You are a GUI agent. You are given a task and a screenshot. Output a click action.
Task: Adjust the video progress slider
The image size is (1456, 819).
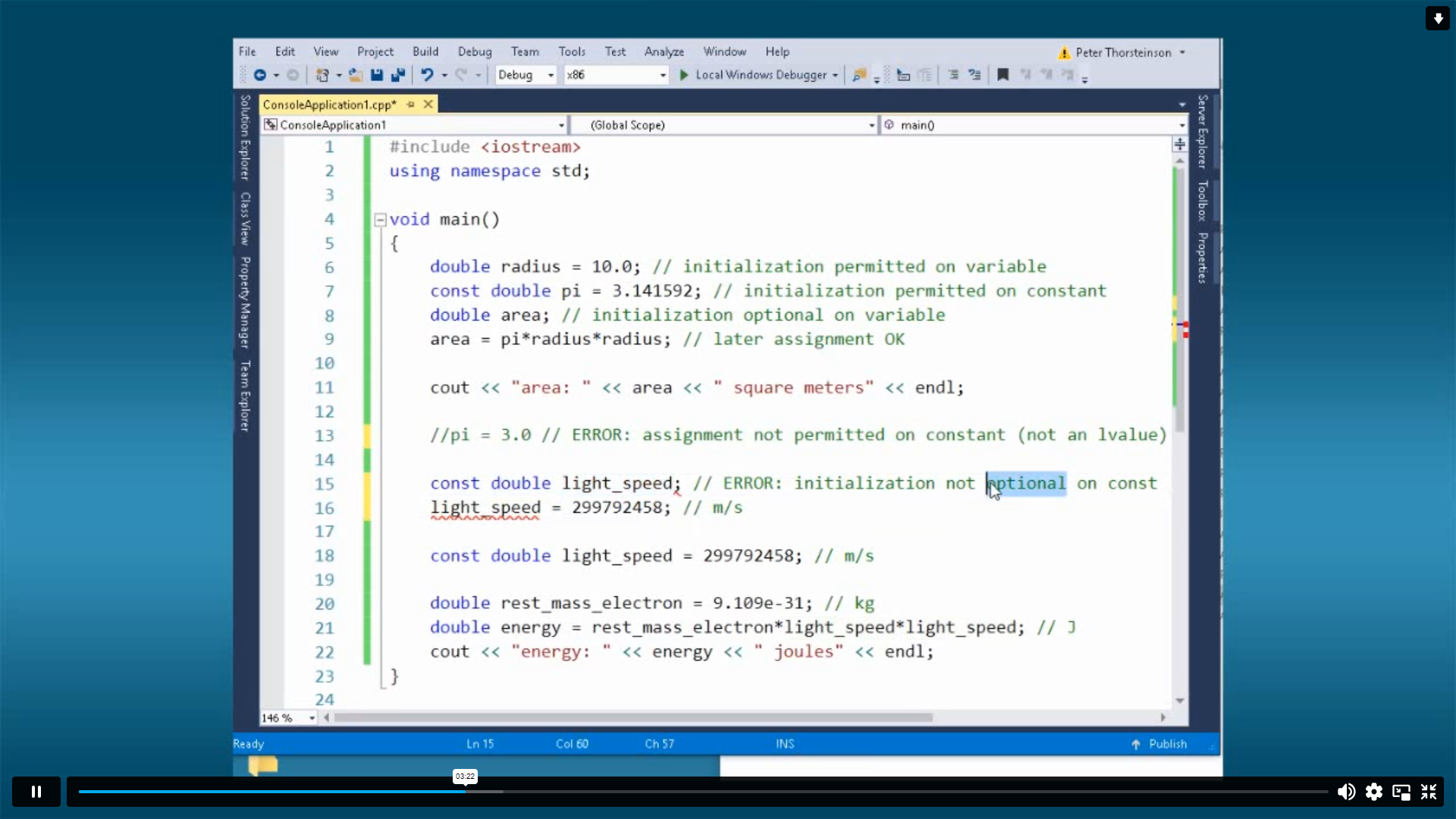pos(465,791)
